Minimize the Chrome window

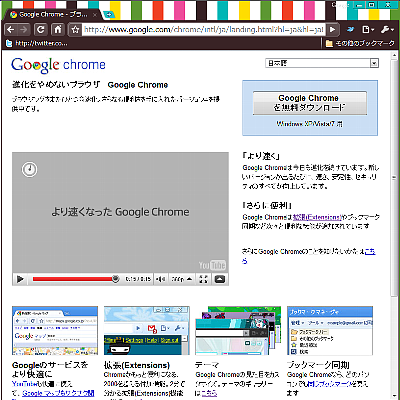tap(359, 5)
